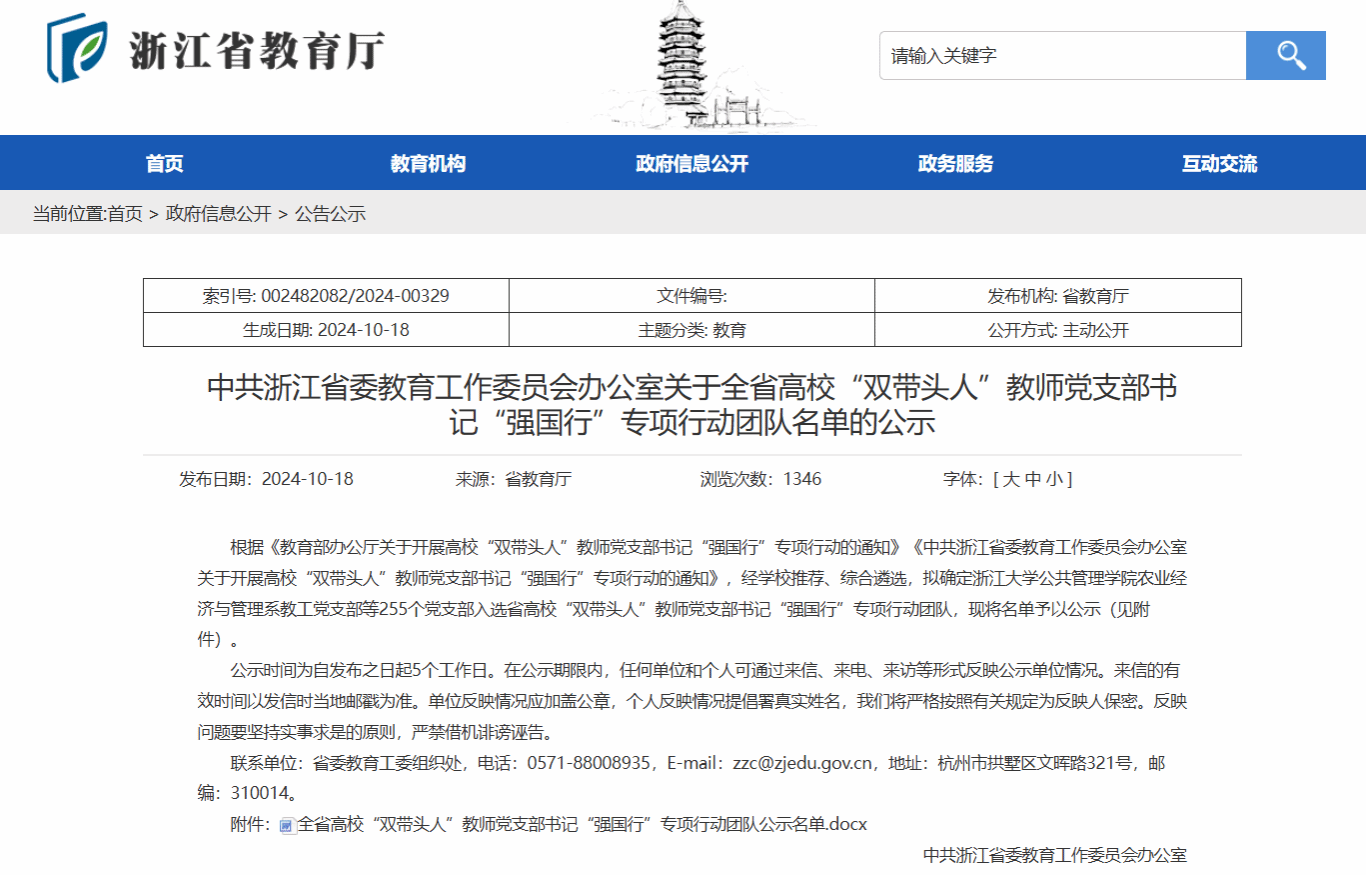Set font size to 大 (large)

point(1010,479)
